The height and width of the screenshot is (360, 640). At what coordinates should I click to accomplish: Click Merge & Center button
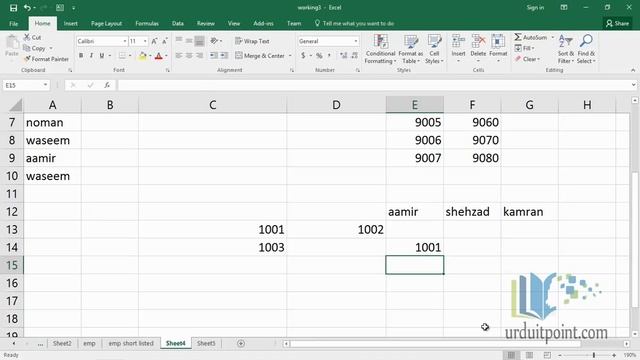(260, 56)
